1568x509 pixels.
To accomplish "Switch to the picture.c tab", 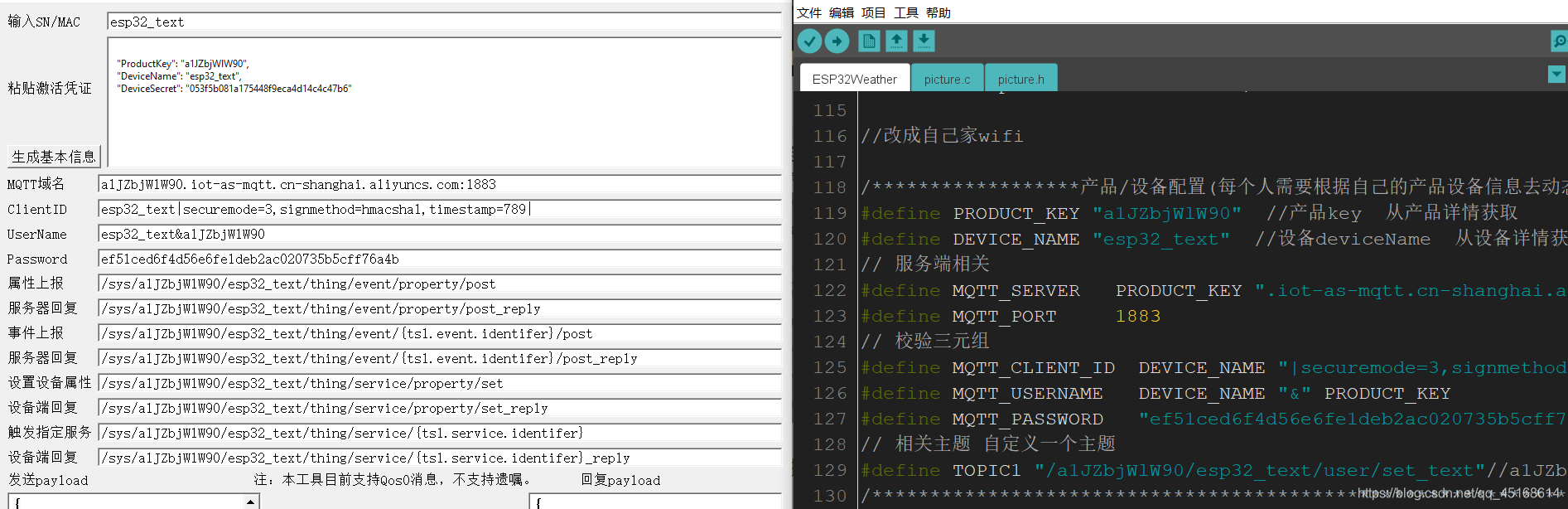I will click(x=948, y=79).
